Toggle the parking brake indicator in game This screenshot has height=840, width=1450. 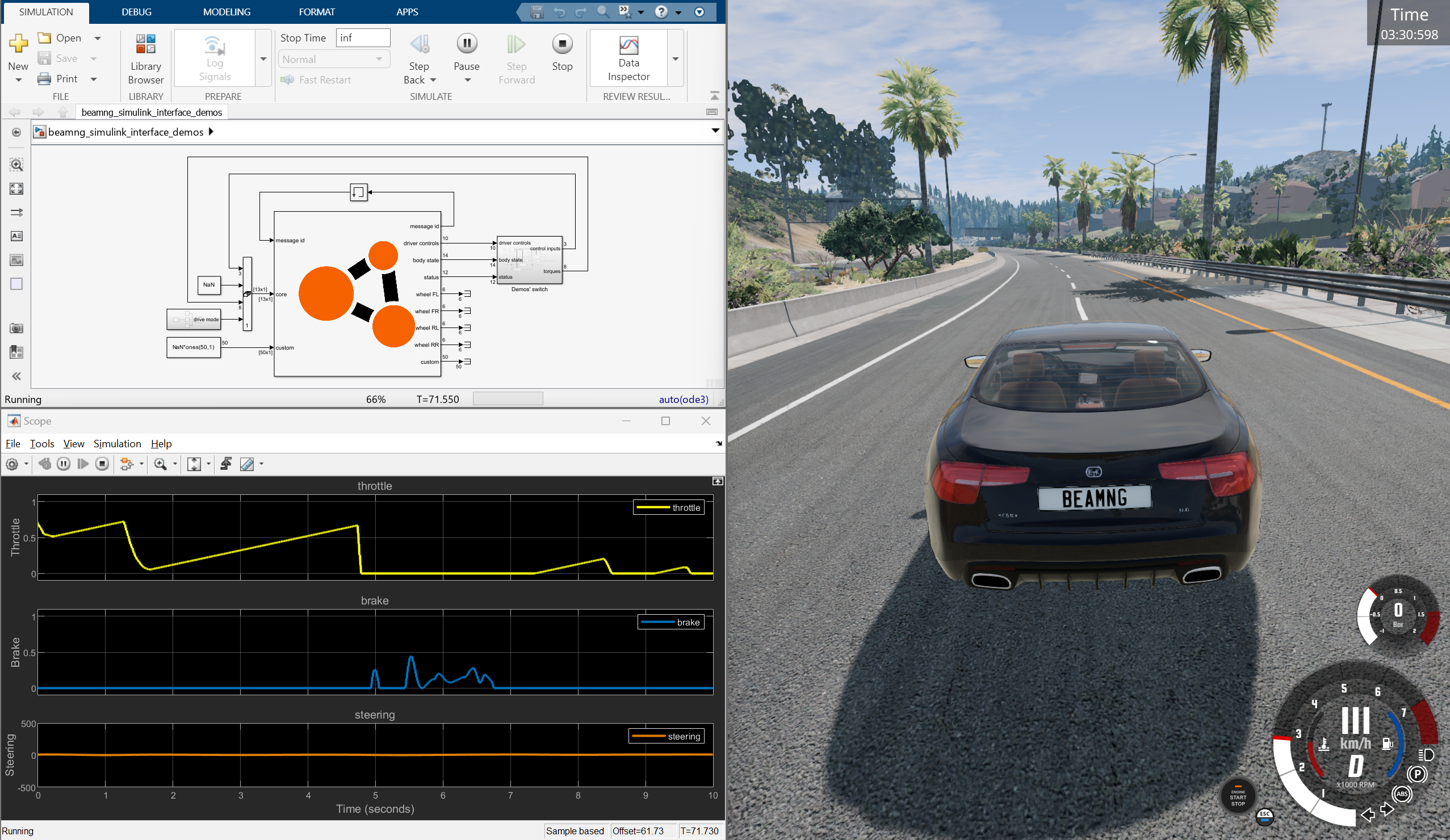(1417, 774)
